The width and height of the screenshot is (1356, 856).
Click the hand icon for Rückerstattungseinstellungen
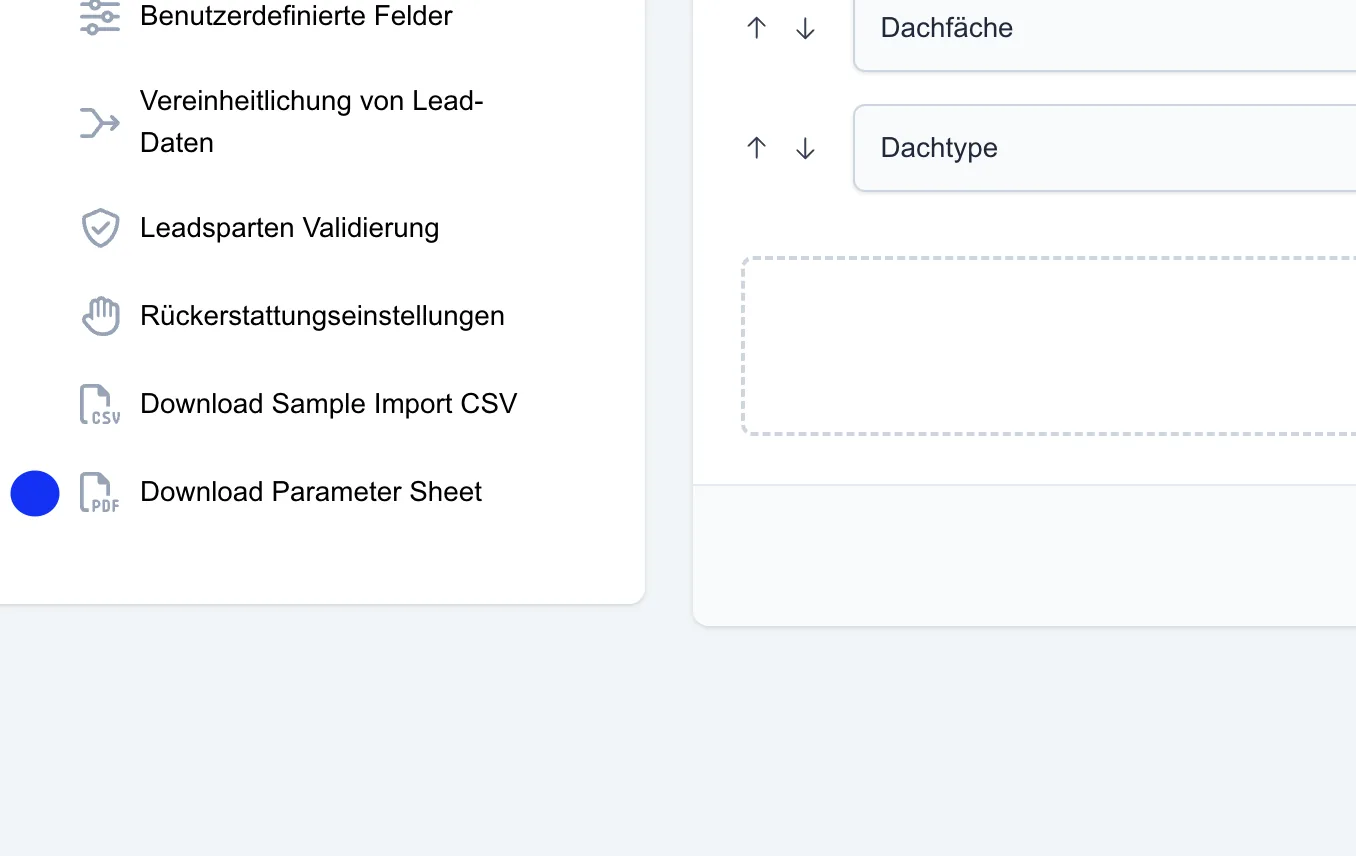click(100, 316)
